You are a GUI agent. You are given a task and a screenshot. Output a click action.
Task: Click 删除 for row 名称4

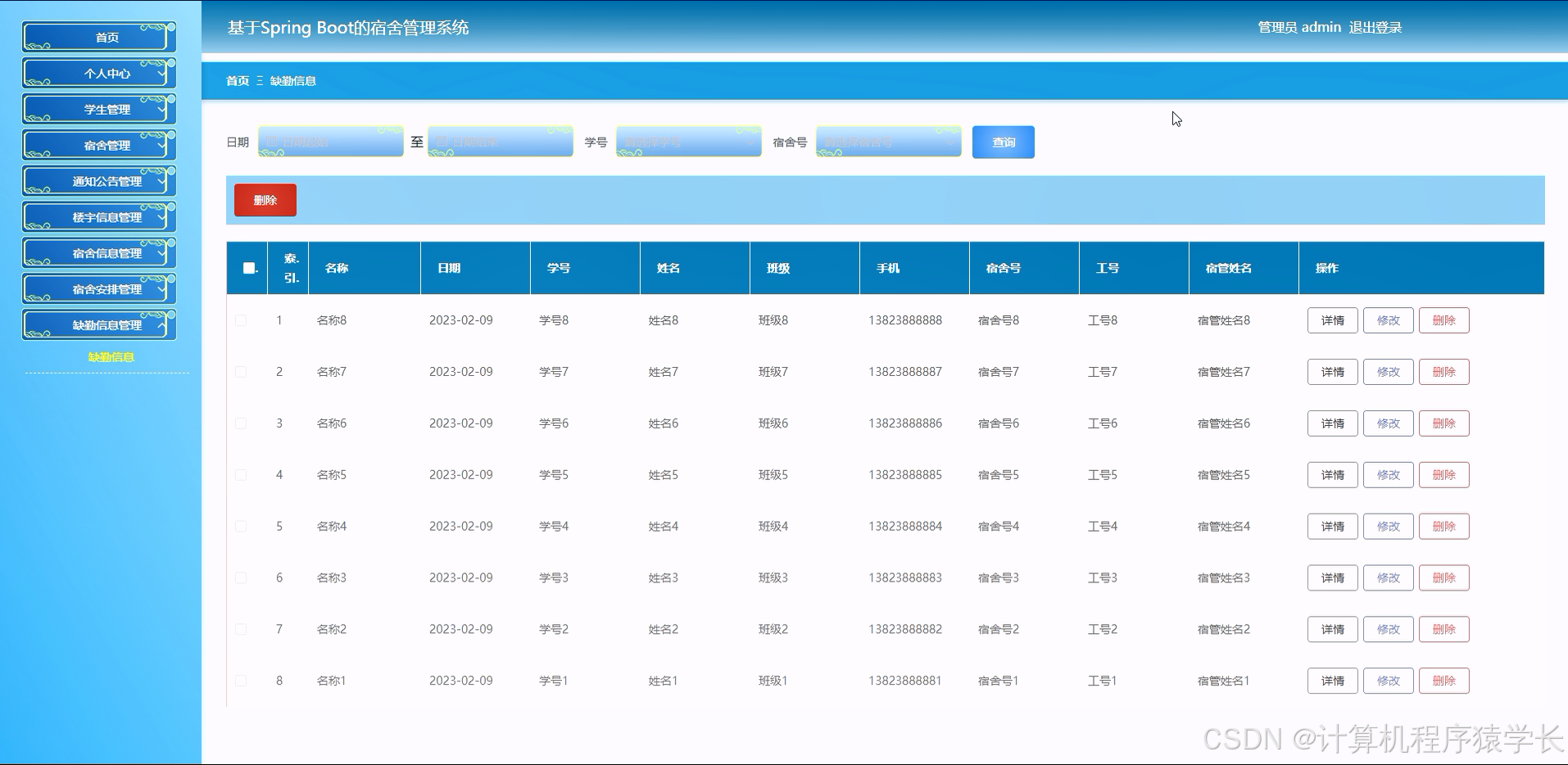[x=1443, y=527]
